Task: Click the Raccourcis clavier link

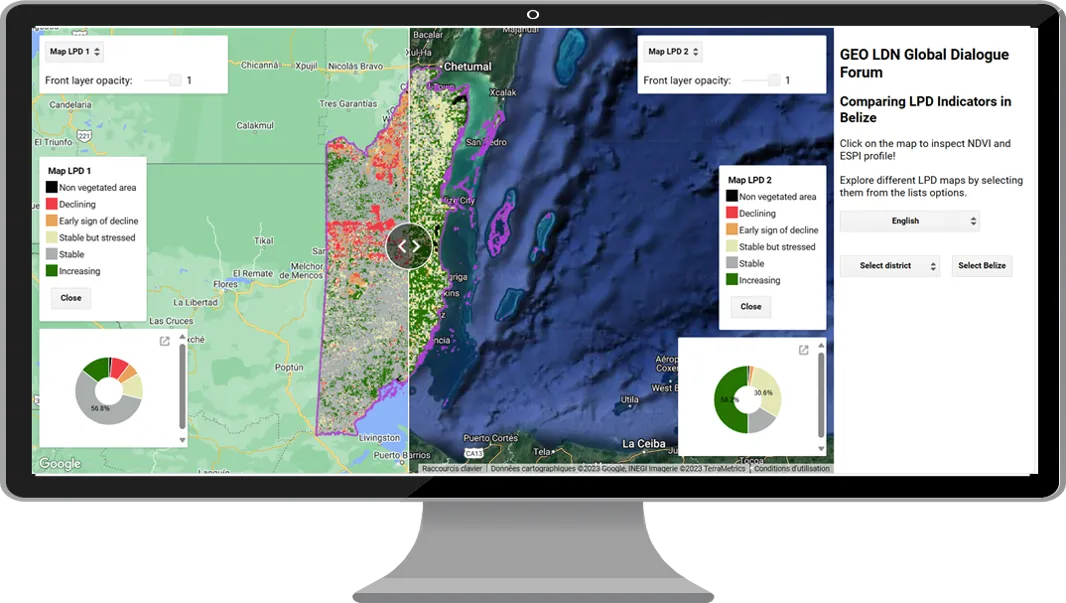Action: [x=452, y=468]
